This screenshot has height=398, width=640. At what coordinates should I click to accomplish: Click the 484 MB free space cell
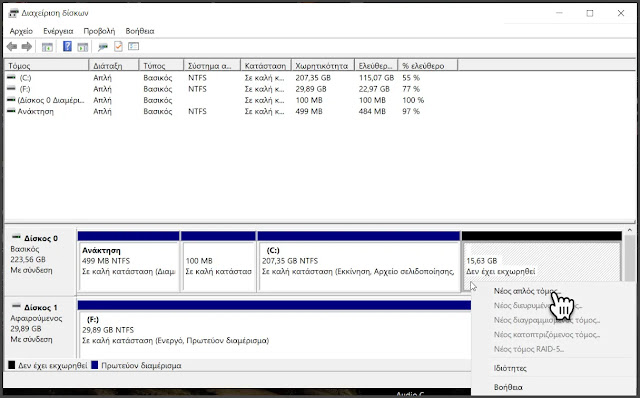[x=372, y=111]
